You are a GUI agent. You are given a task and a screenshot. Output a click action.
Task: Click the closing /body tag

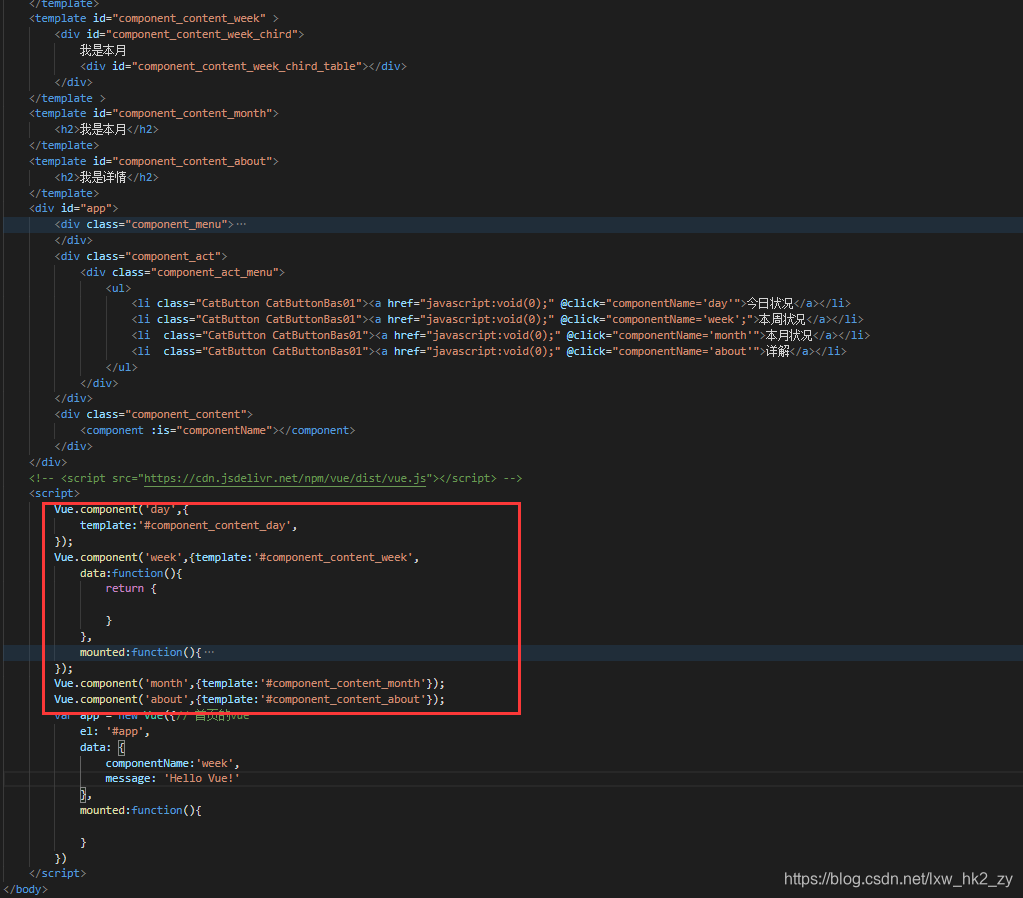[25, 890]
